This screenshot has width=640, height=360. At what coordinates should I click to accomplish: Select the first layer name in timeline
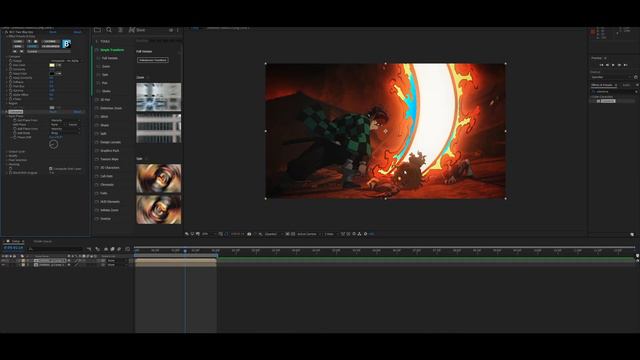pyautogui.click(x=51, y=260)
